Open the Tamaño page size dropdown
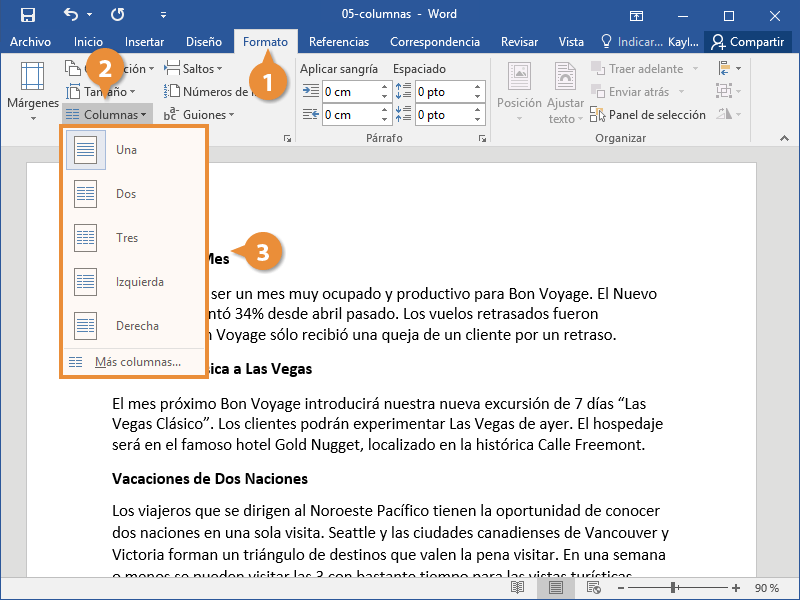The width and height of the screenshot is (800, 600). click(101, 92)
